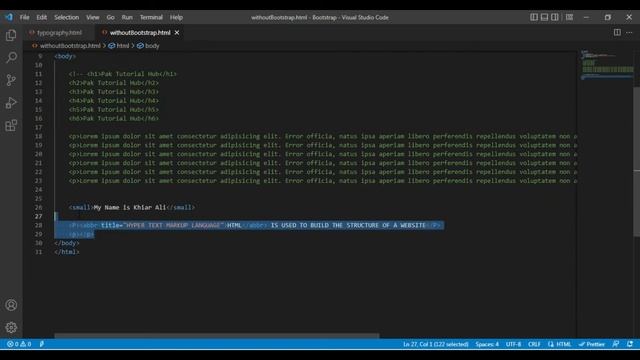Open the editor More Actions menu

coord(629,32)
